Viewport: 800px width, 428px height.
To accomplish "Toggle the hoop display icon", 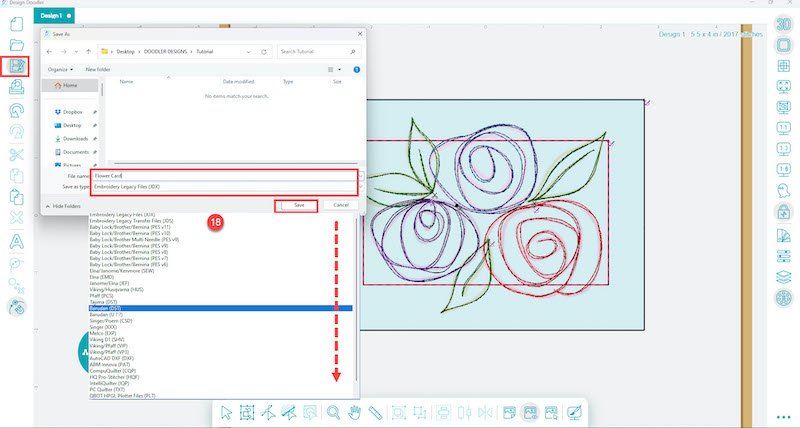I will coord(784,45).
